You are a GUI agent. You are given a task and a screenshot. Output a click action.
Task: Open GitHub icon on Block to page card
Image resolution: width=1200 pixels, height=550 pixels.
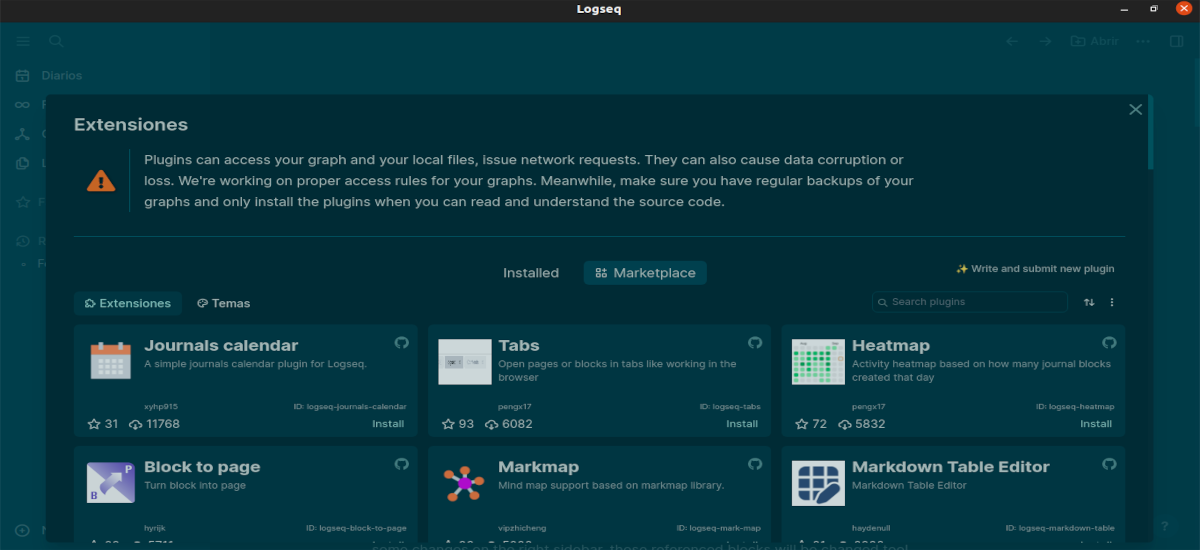(x=402, y=463)
